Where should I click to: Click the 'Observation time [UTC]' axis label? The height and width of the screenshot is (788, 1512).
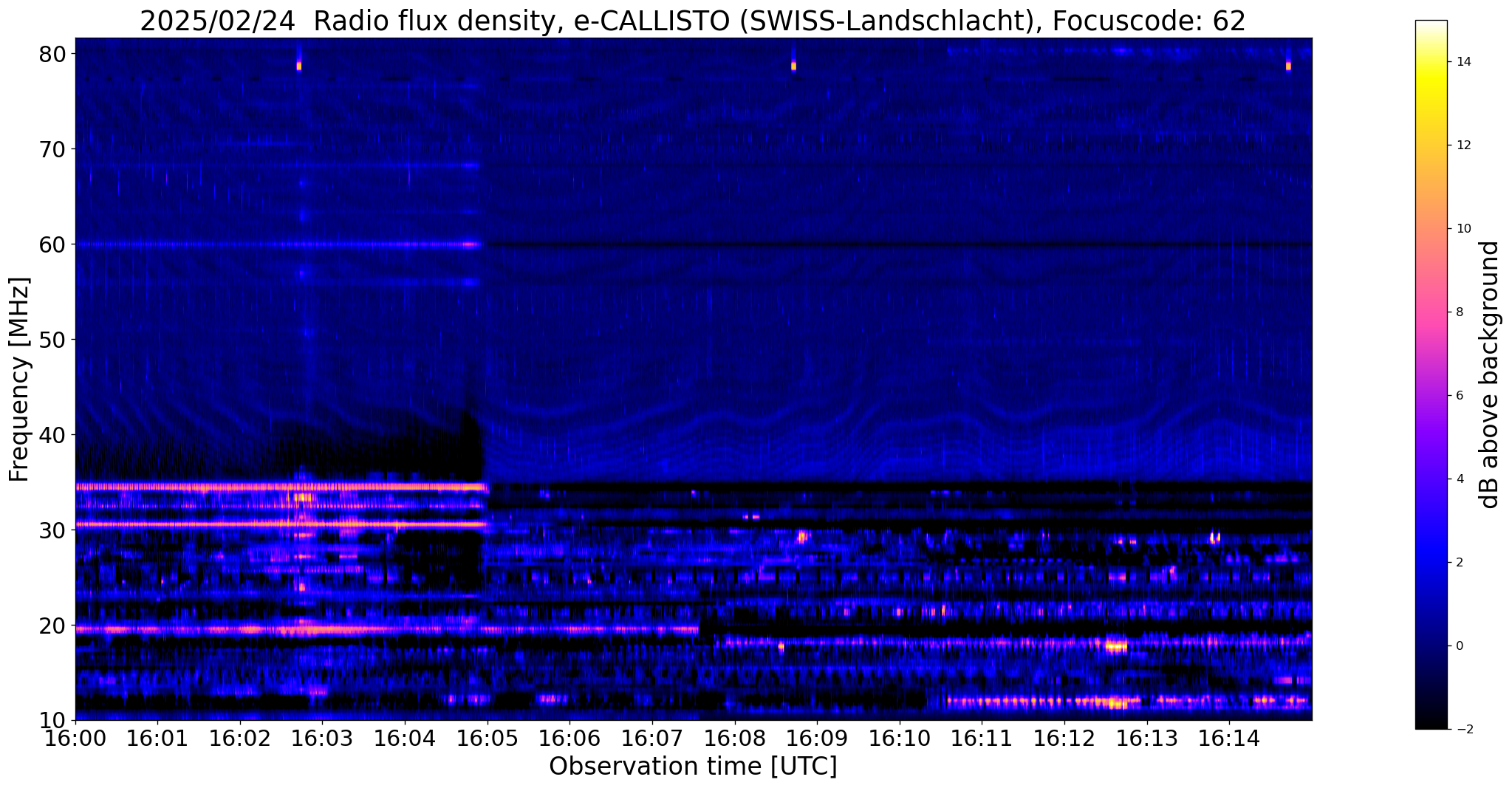[x=693, y=767]
